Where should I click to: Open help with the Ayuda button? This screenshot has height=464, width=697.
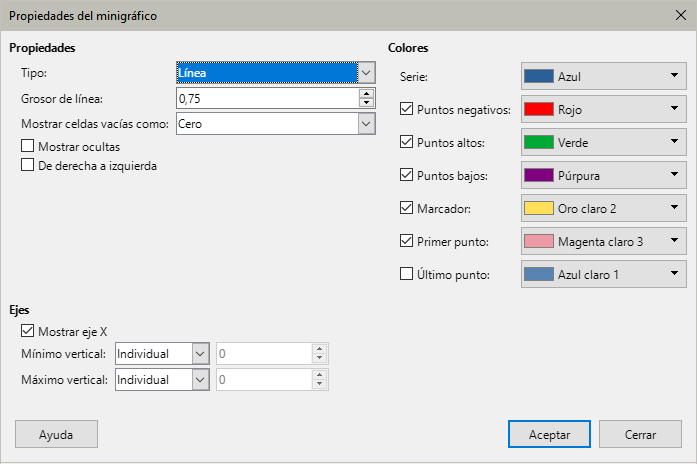[56, 435]
